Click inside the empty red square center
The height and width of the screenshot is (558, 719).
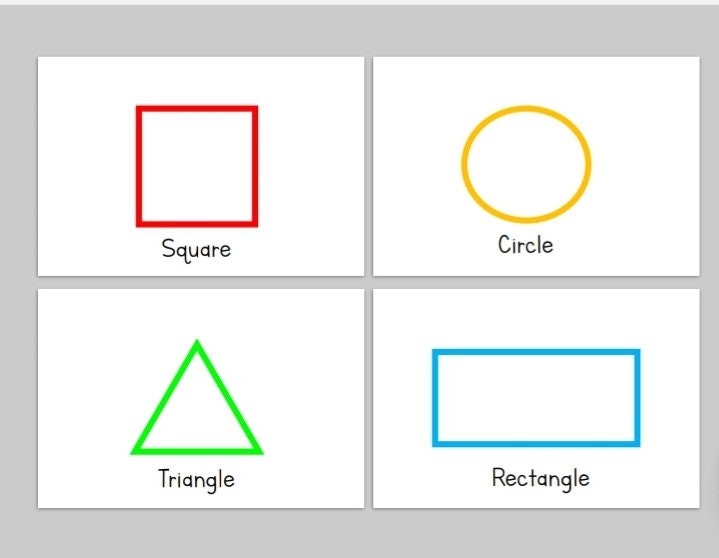197,166
